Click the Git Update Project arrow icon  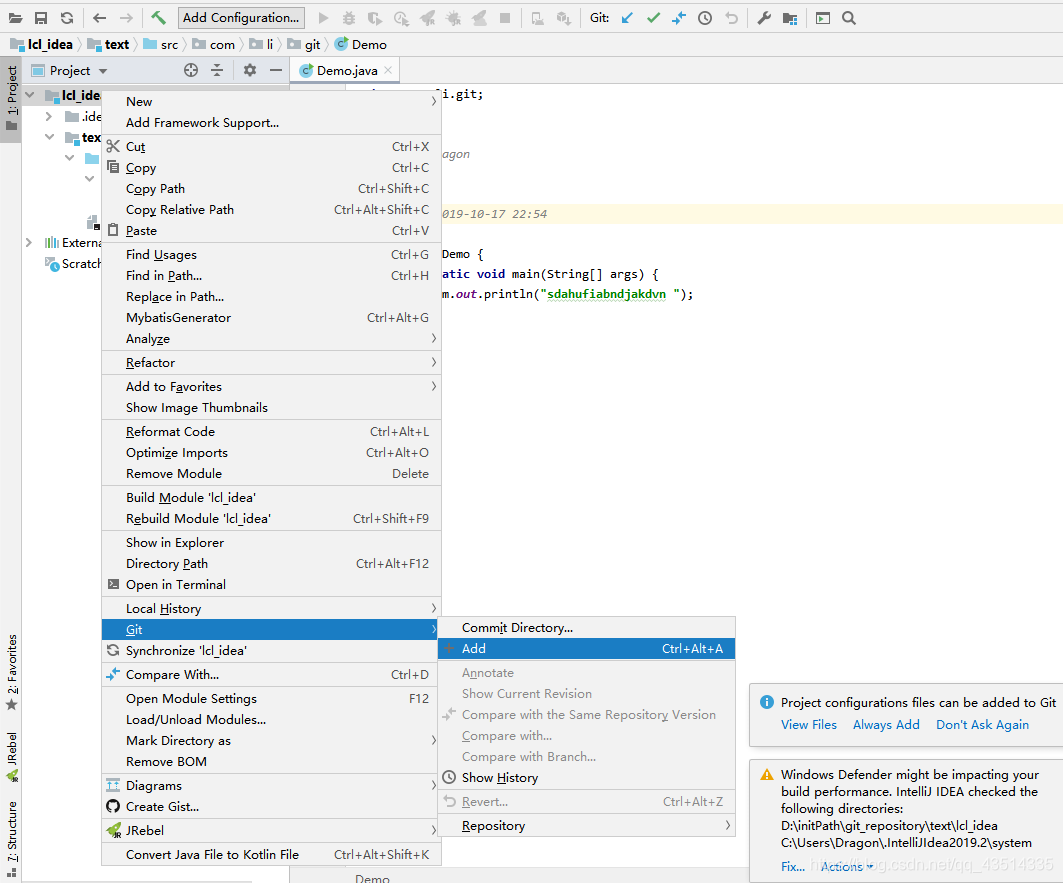(x=628, y=18)
